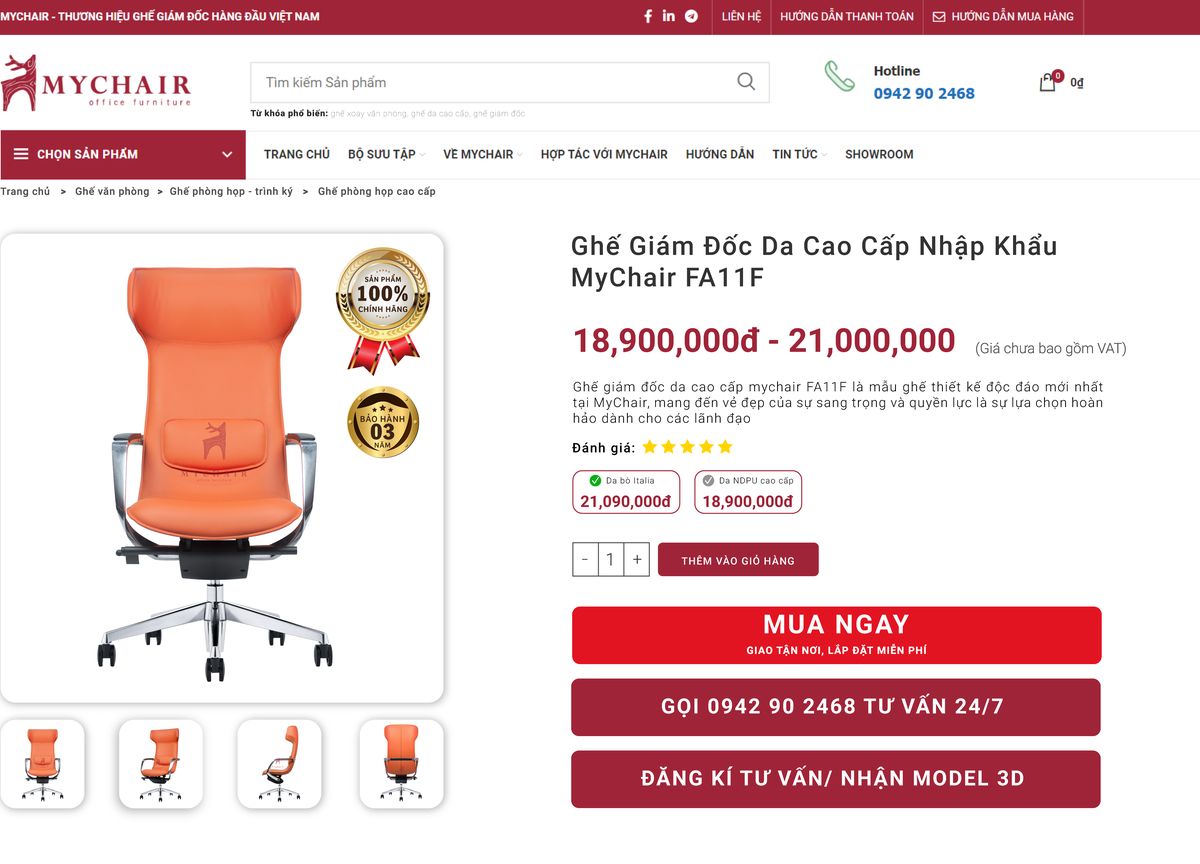Expand the Bộ sưu tập menu

[386, 154]
